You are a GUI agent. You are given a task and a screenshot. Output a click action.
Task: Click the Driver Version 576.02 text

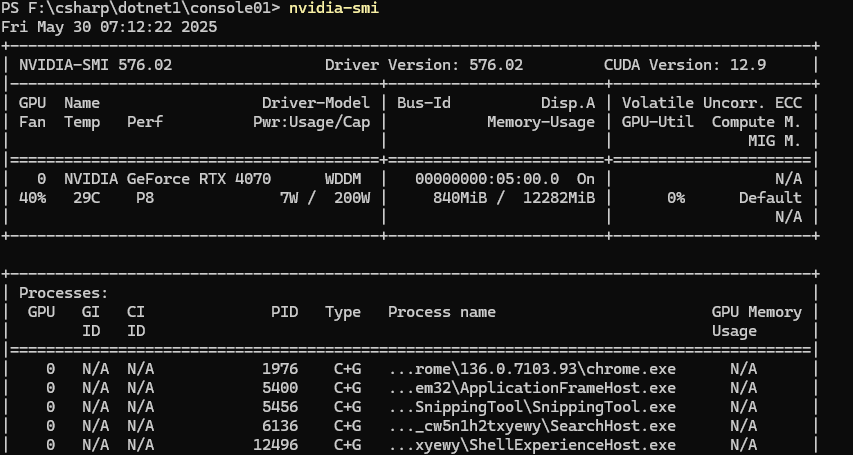point(424,65)
